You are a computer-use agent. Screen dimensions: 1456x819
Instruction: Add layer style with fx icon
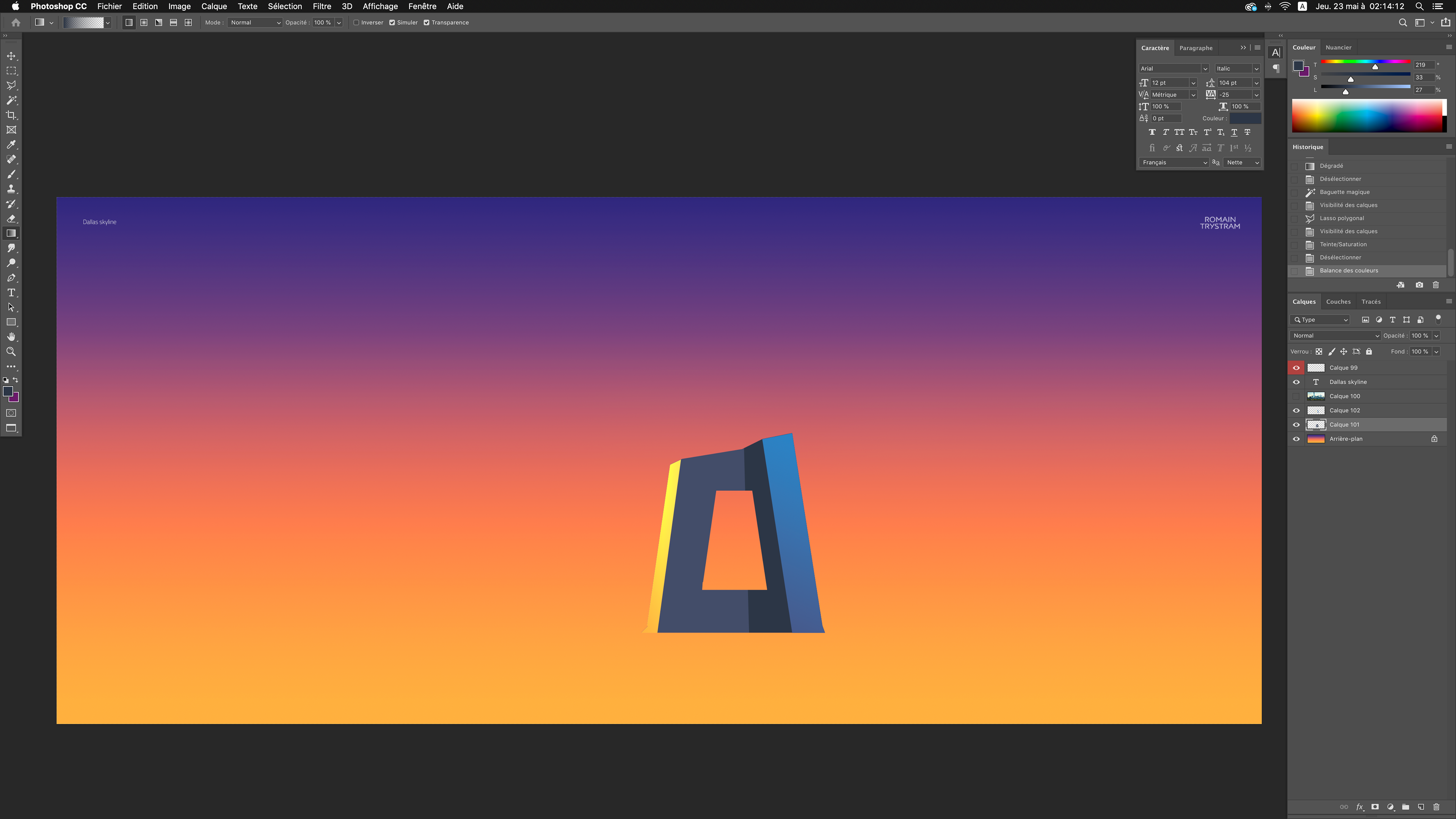[1360, 806]
